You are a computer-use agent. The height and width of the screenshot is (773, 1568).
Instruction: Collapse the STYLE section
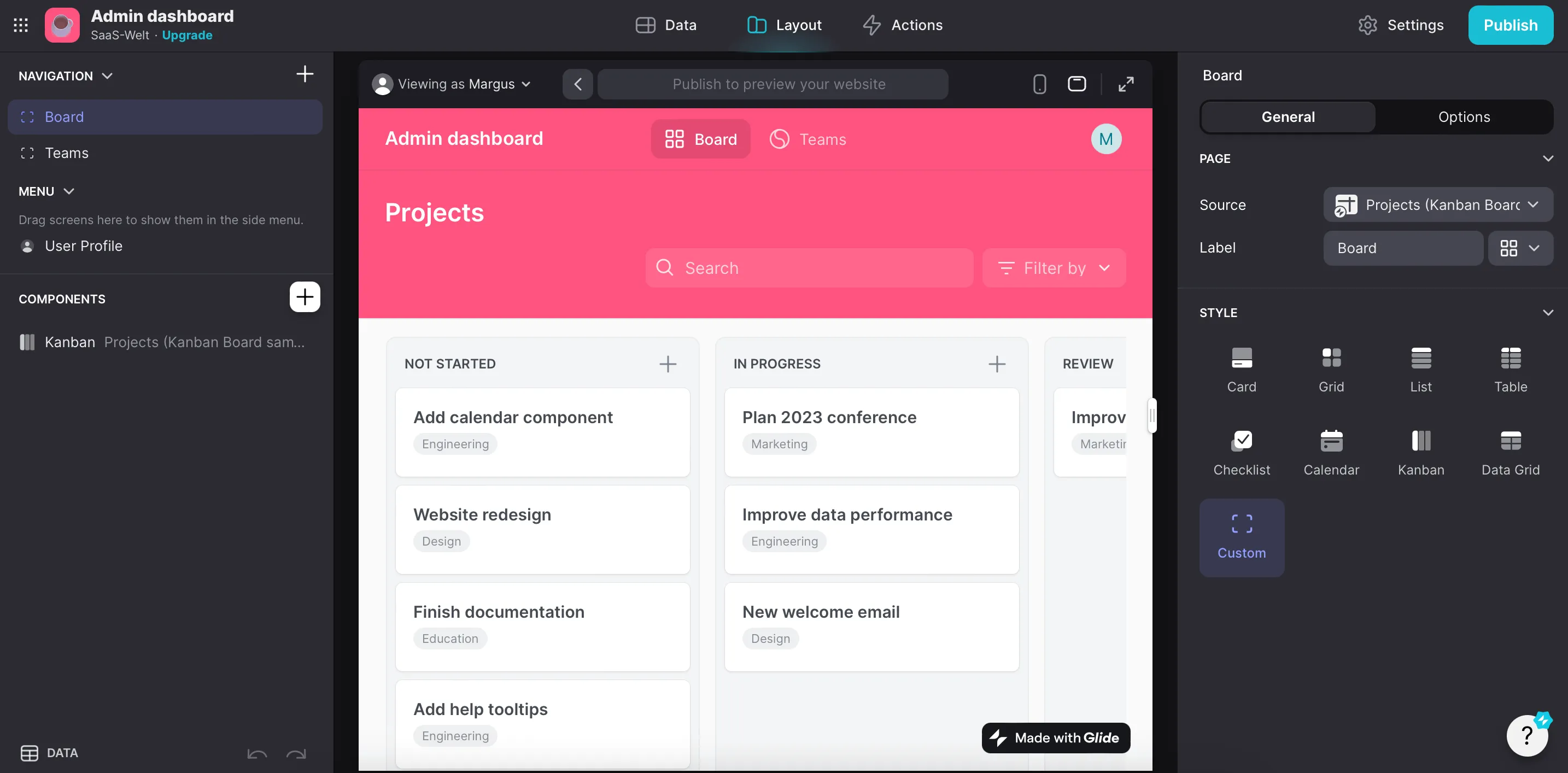pos(1548,312)
